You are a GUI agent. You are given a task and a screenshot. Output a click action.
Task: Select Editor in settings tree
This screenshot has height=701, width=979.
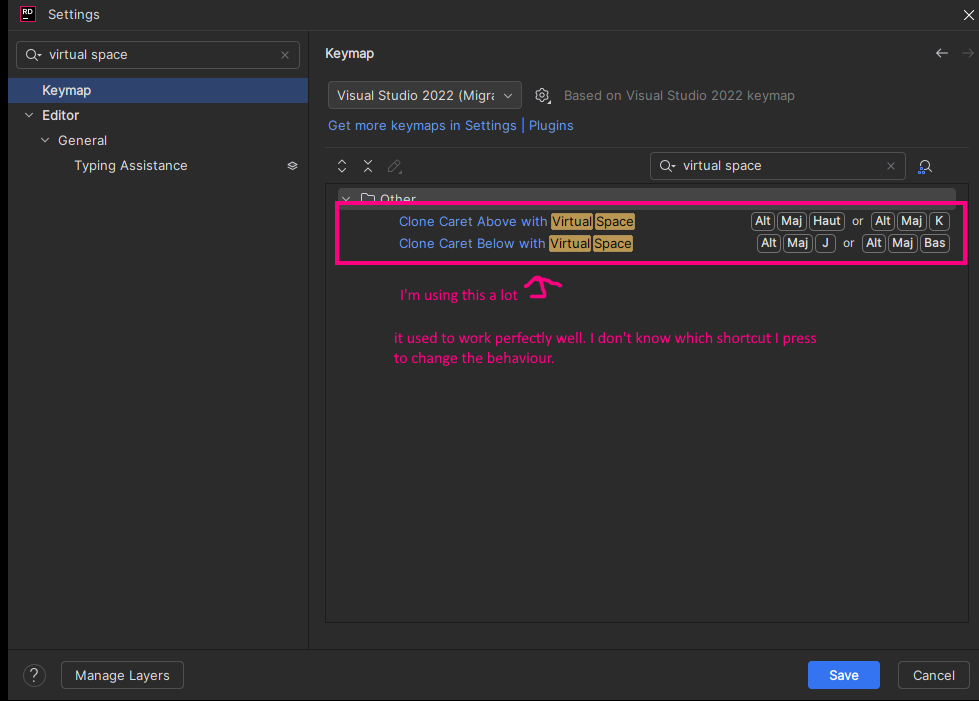61,115
